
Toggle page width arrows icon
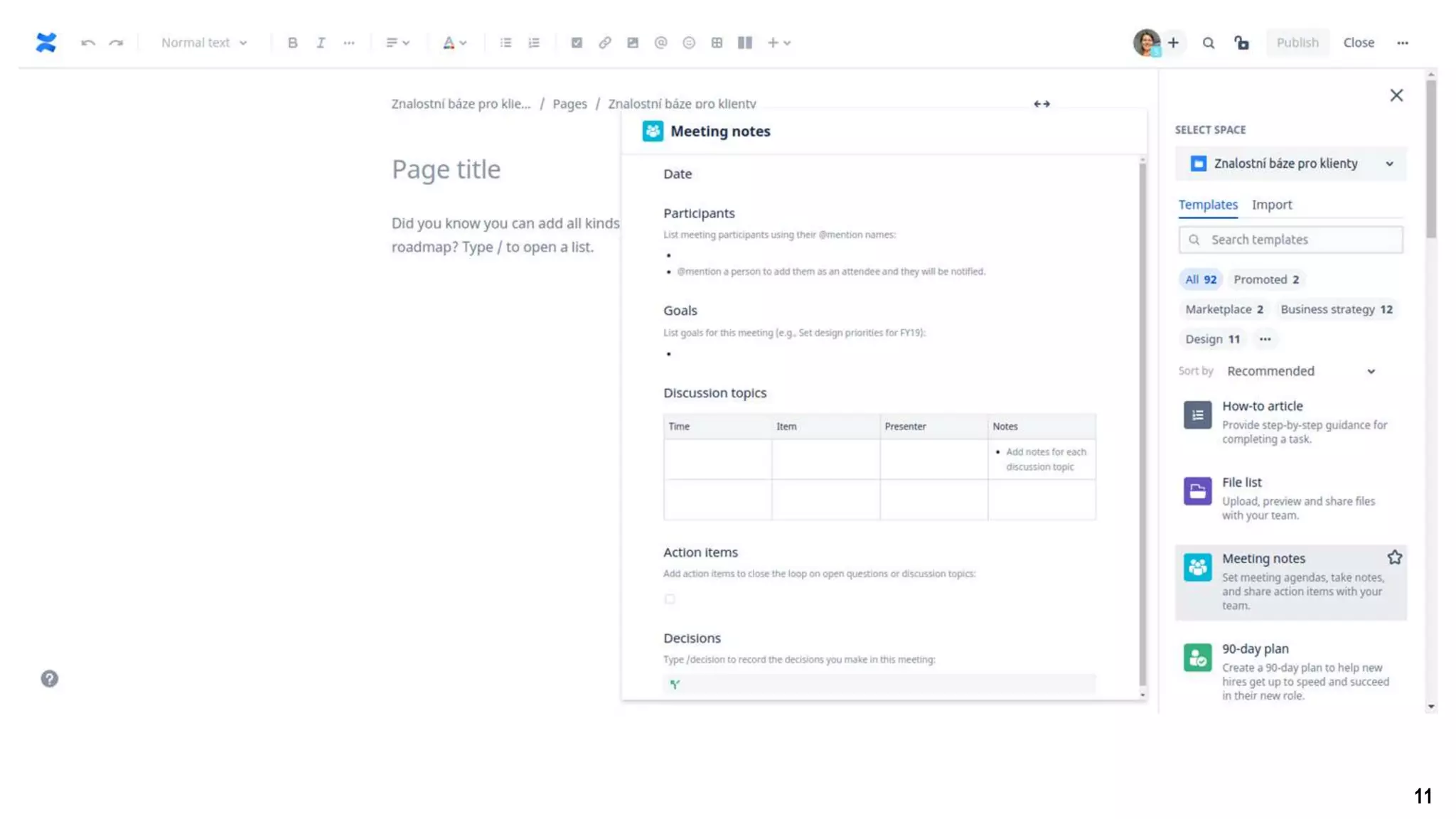1042,104
